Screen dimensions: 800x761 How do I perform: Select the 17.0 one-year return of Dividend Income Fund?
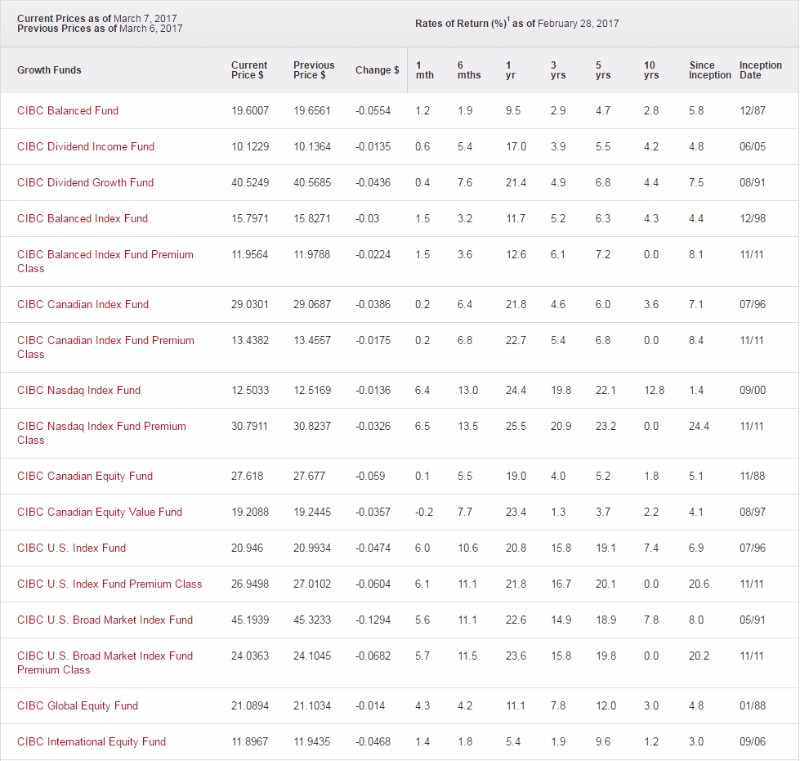tap(516, 146)
